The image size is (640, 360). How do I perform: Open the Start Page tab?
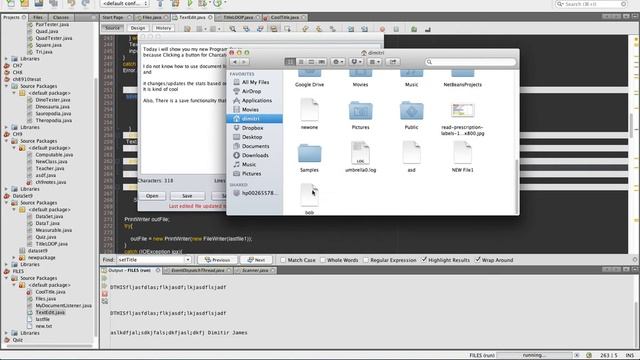[x=113, y=18]
